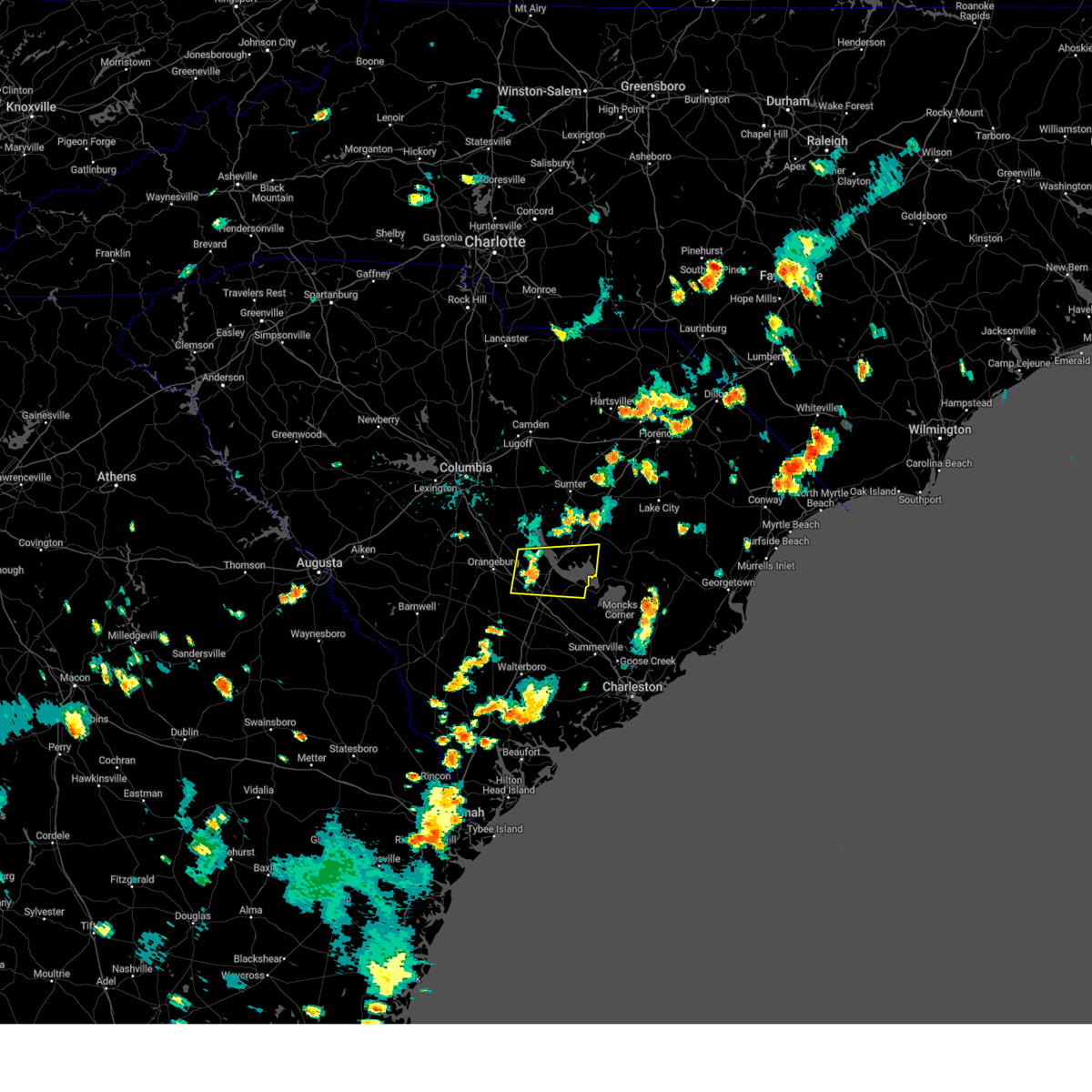Screen dimensions: 1092x1092
Task: Select the Surfside Beach label
Action: point(776,541)
